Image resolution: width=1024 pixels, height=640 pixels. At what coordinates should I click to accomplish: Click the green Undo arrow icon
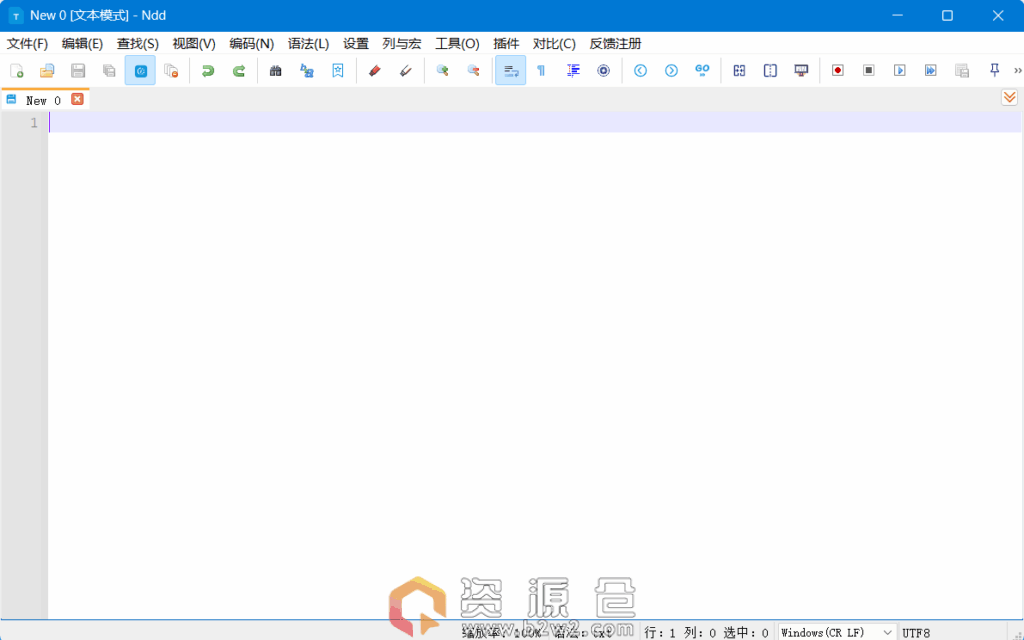click(x=208, y=71)
